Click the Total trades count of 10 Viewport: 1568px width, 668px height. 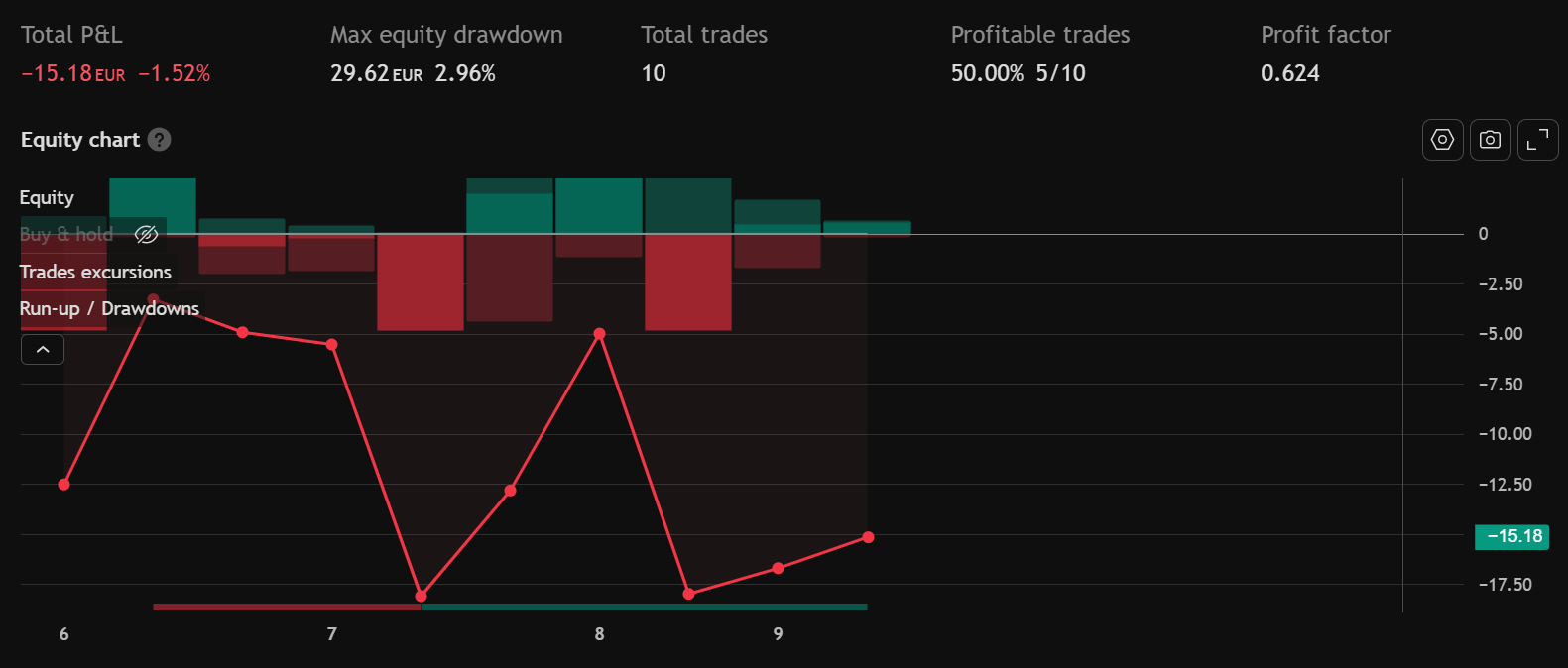(654, 73)
